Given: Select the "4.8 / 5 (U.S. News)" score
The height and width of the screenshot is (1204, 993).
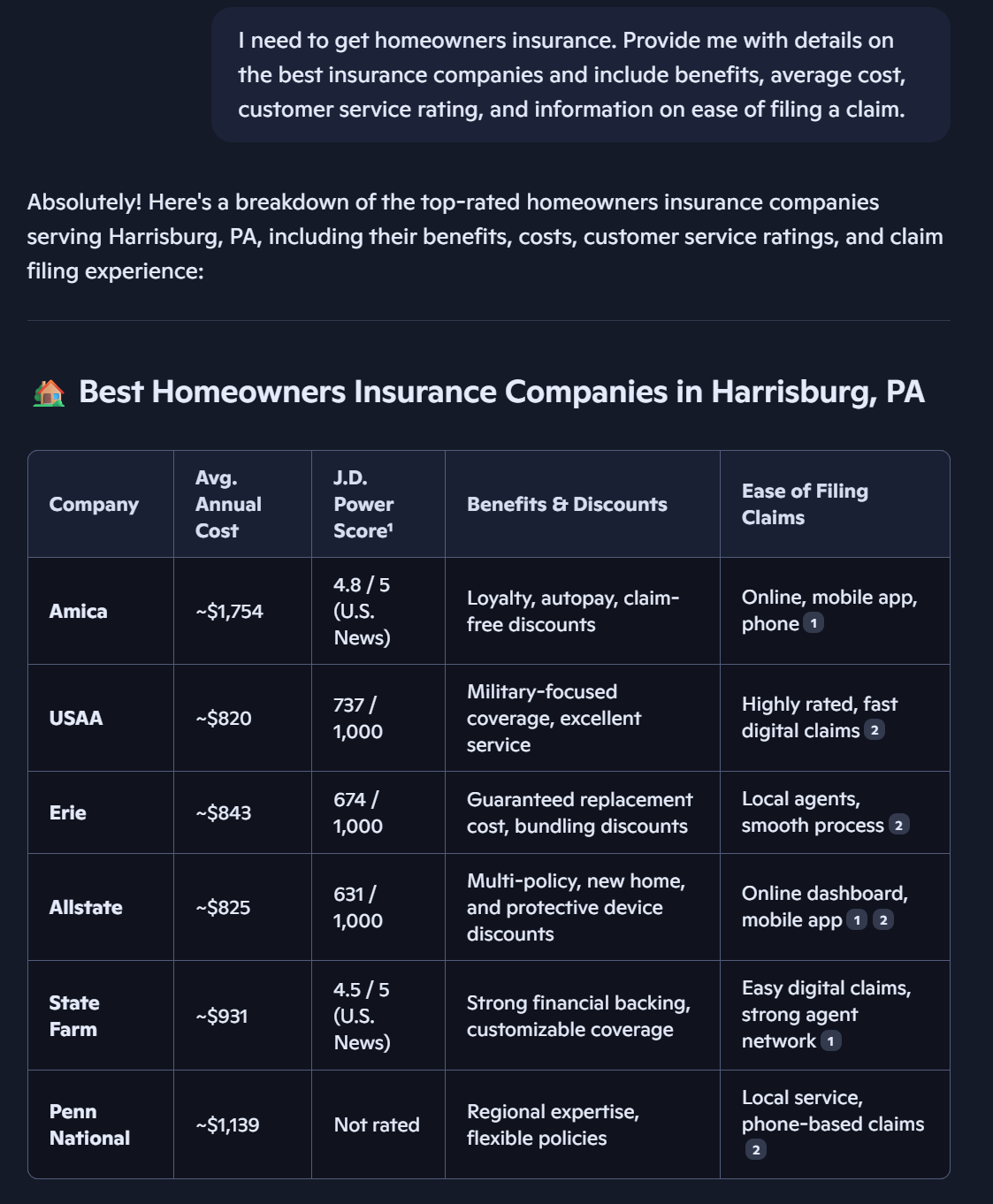Looking at the screenshot, I should click(x=362, y=611).
